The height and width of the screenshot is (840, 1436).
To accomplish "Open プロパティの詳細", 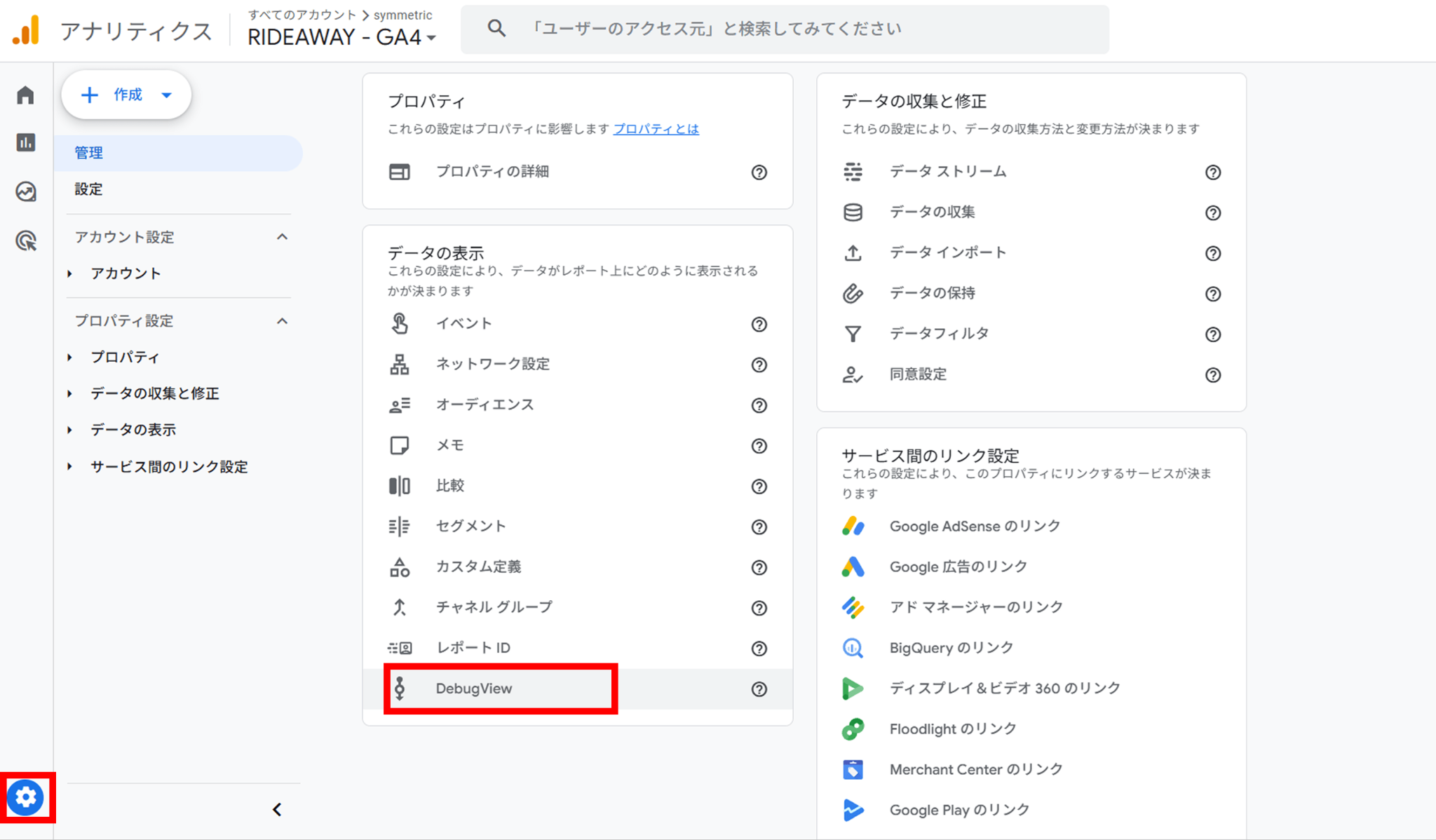I will [x=578, y=172].
